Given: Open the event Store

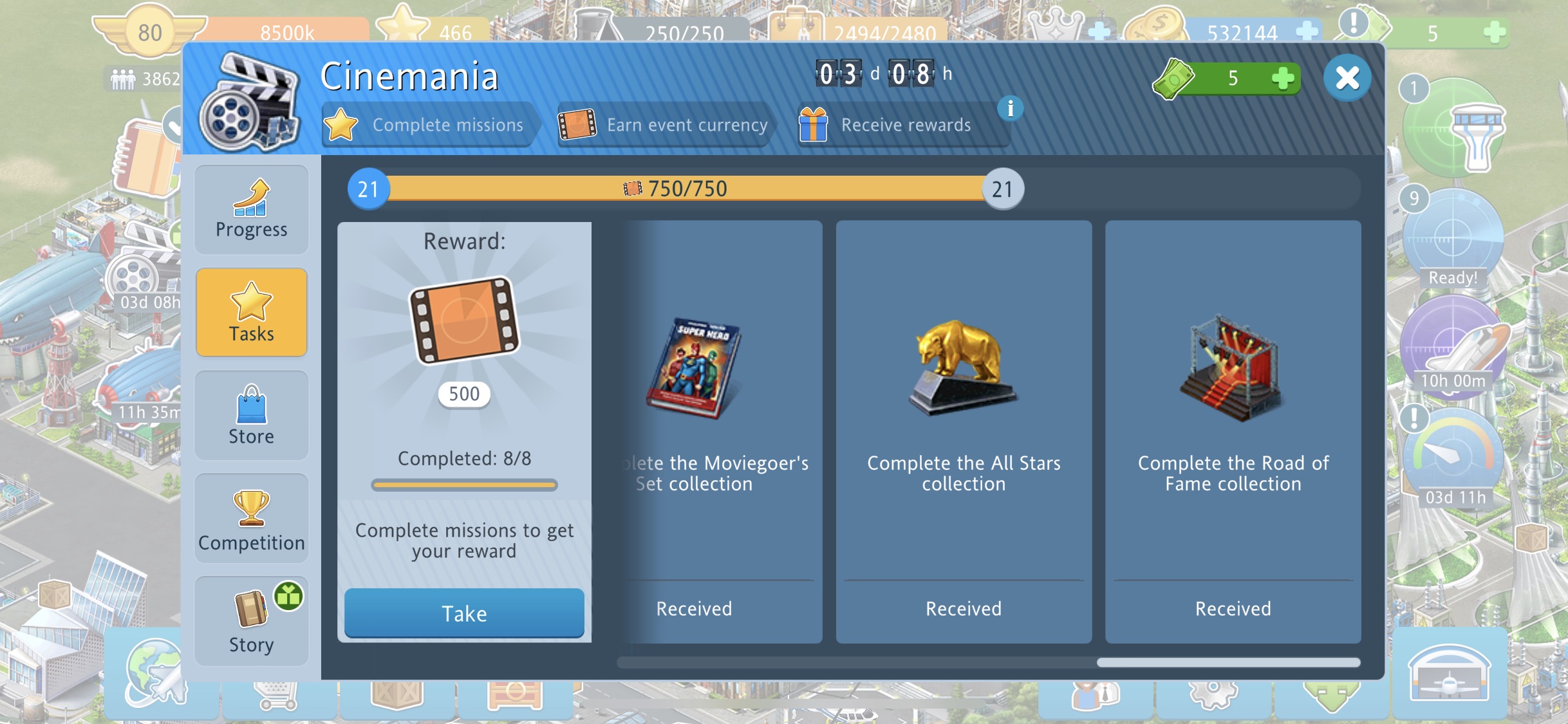Looking at the screenshot, I should point(251,415).
